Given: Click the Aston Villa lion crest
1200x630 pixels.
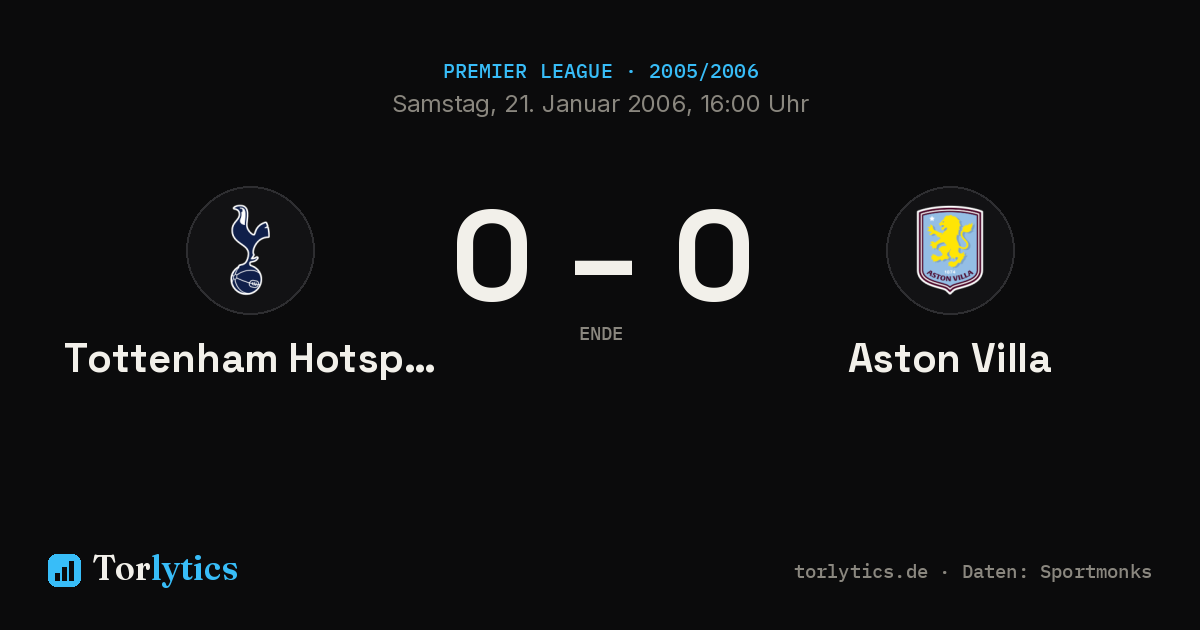Looking at the screenshot, I should (950, 250).
